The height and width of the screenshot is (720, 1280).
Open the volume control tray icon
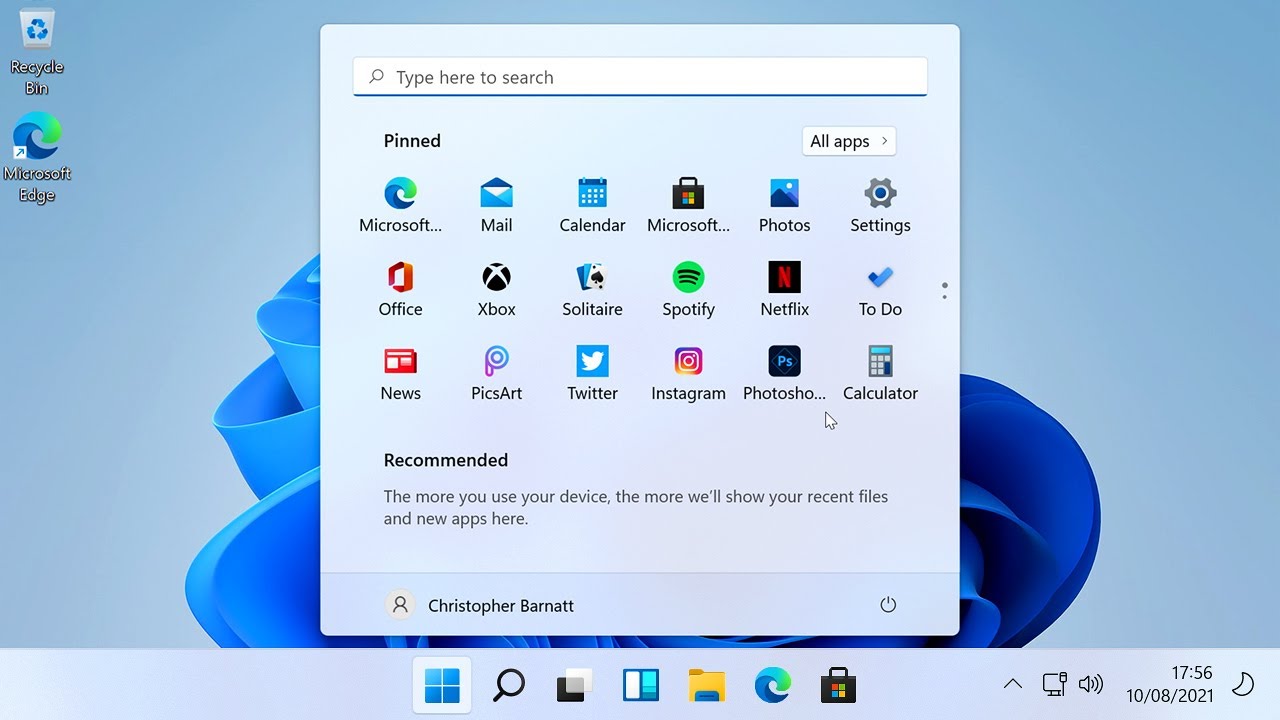[x=1091, y=684]
